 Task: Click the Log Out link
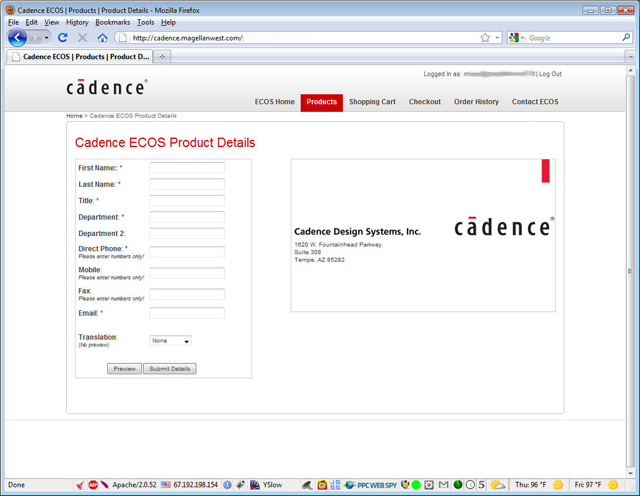550,74
